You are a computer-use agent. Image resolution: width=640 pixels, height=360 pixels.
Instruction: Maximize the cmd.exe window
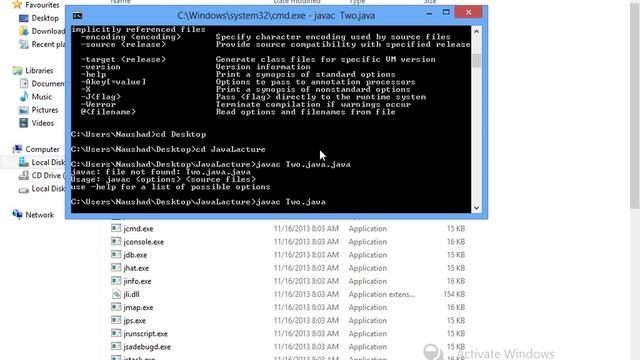click(x=446, y=13)
